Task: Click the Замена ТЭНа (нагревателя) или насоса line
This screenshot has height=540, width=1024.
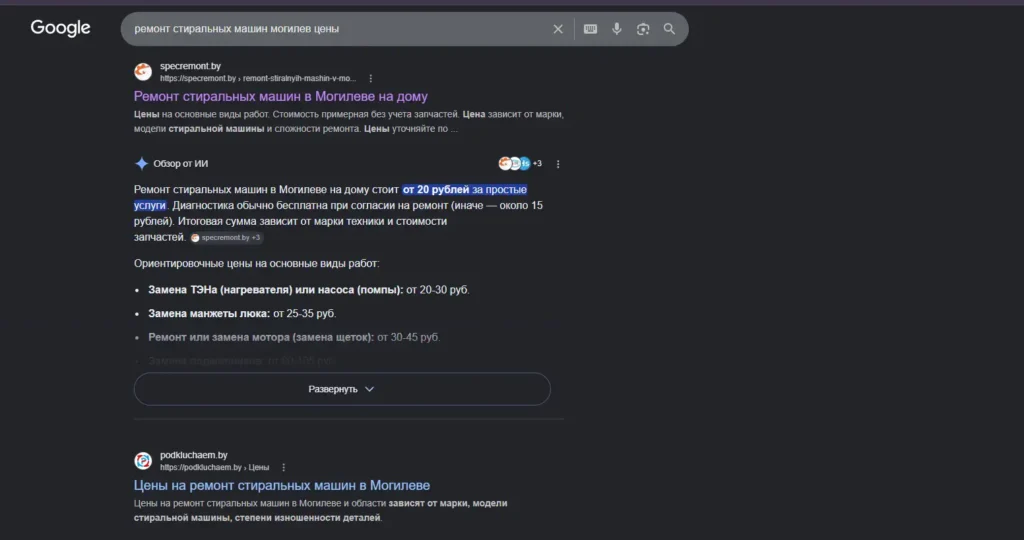Action: [x=308, y=290]
